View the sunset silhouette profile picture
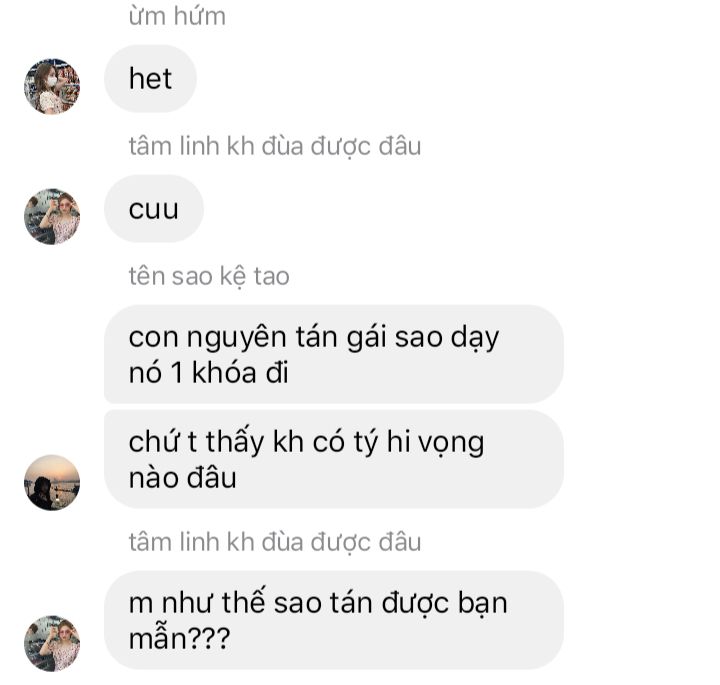The height and width of the screenshot is (685, 720). 52,483
